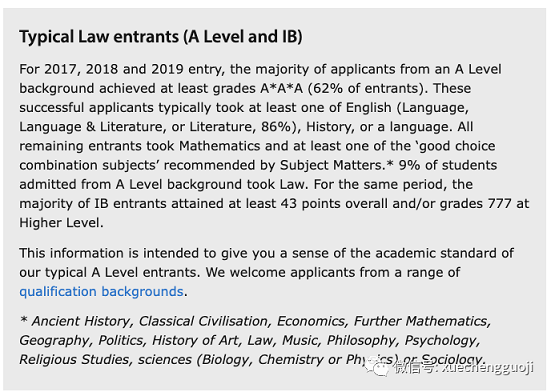The width and height of the screenshot is (551, 392).
Task: Click the Typical Law entrants heading
Action: point(161,37)
